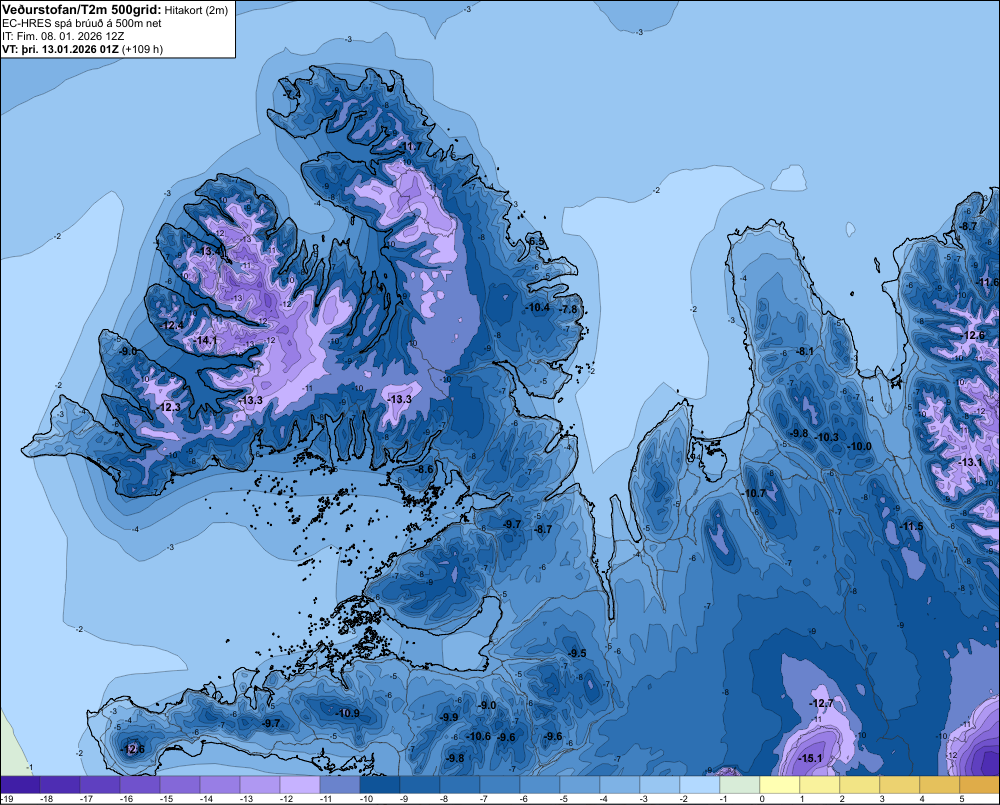Click the -7.8 temperature value

[x=568, y=309]
